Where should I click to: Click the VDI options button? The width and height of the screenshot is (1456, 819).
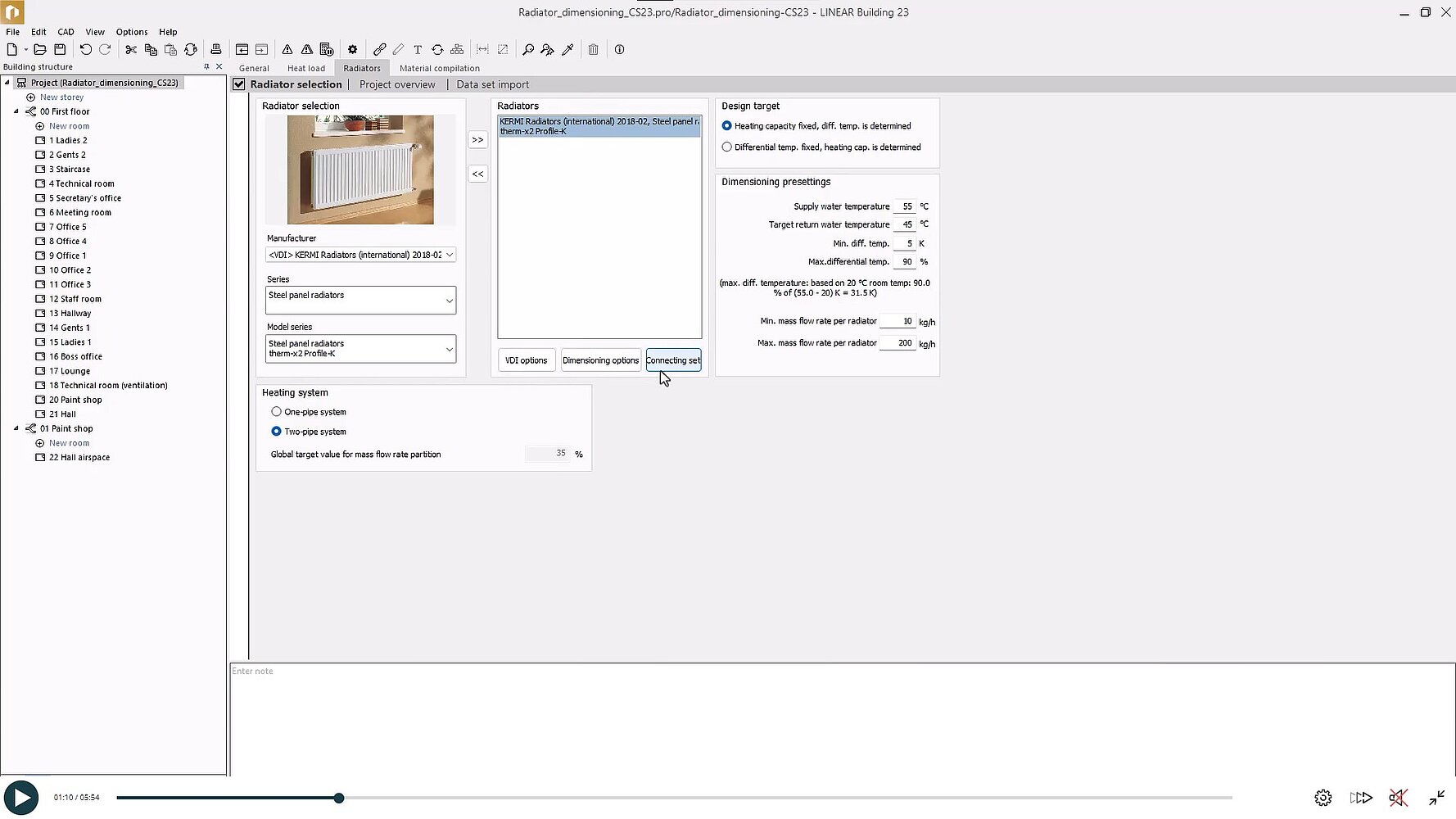pyautogui.click(x=526, y=360)
